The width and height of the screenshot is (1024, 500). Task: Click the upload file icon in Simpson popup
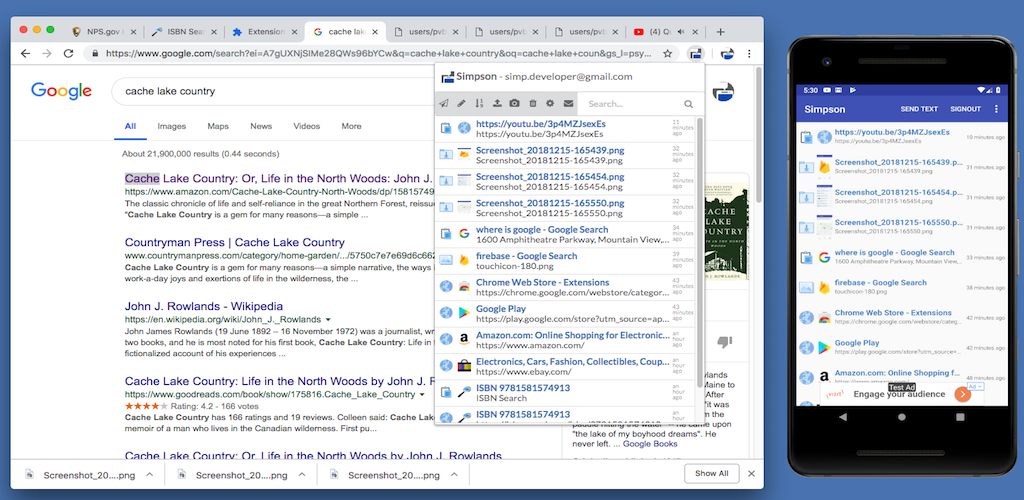click(497, 103)
